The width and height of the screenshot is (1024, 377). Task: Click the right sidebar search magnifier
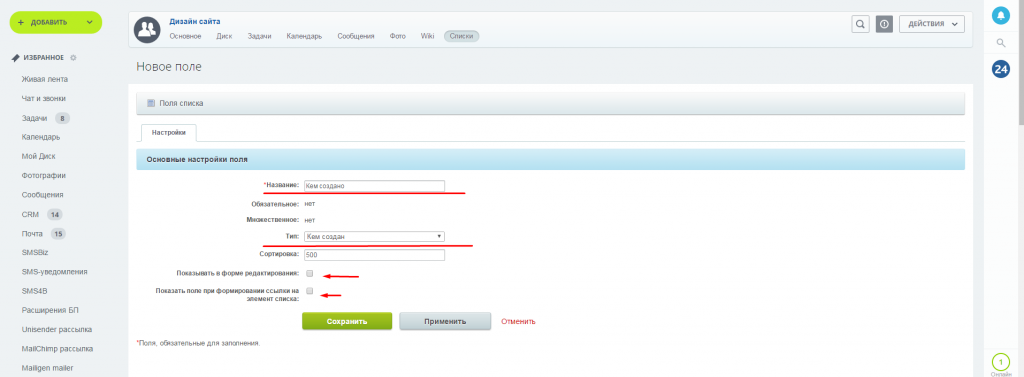(x=1000, y=43)
